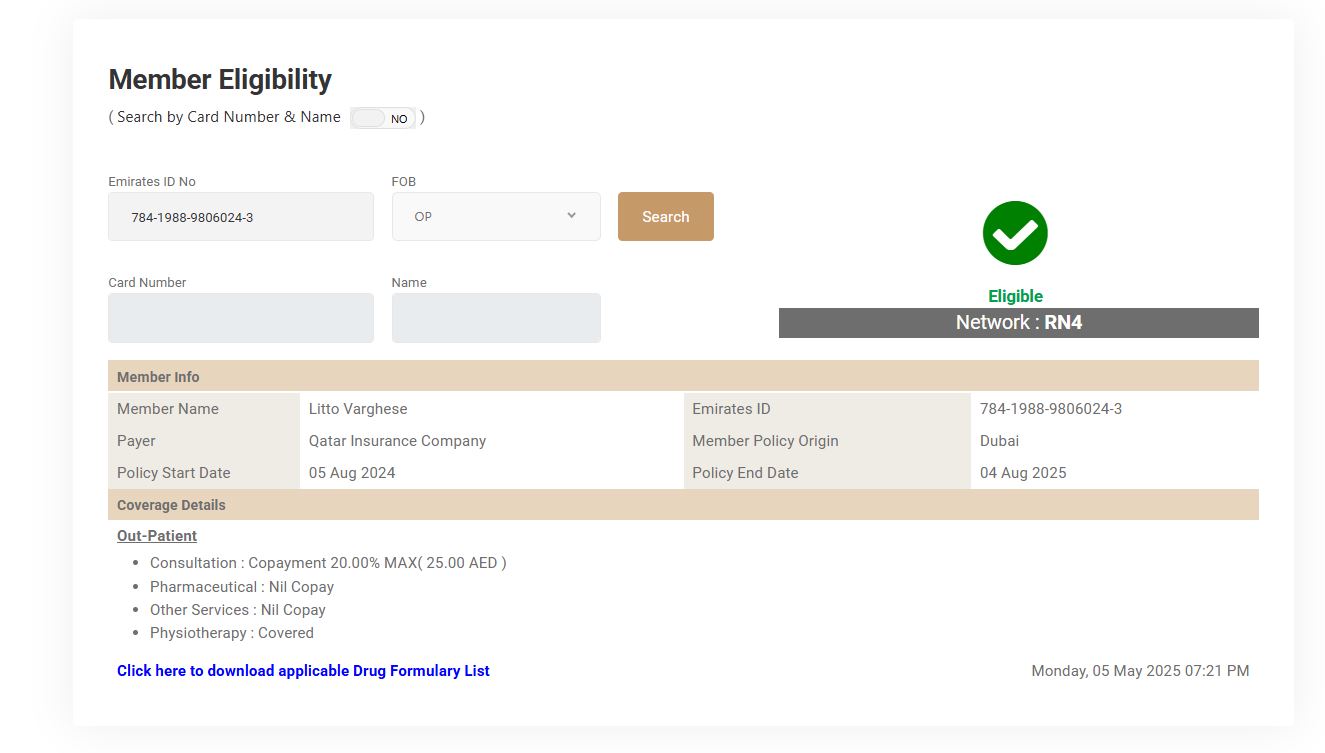The width and height of the screenshot is (1325, 753).
Task: Click the green Eligible status text
Action: click(1015, 296)
